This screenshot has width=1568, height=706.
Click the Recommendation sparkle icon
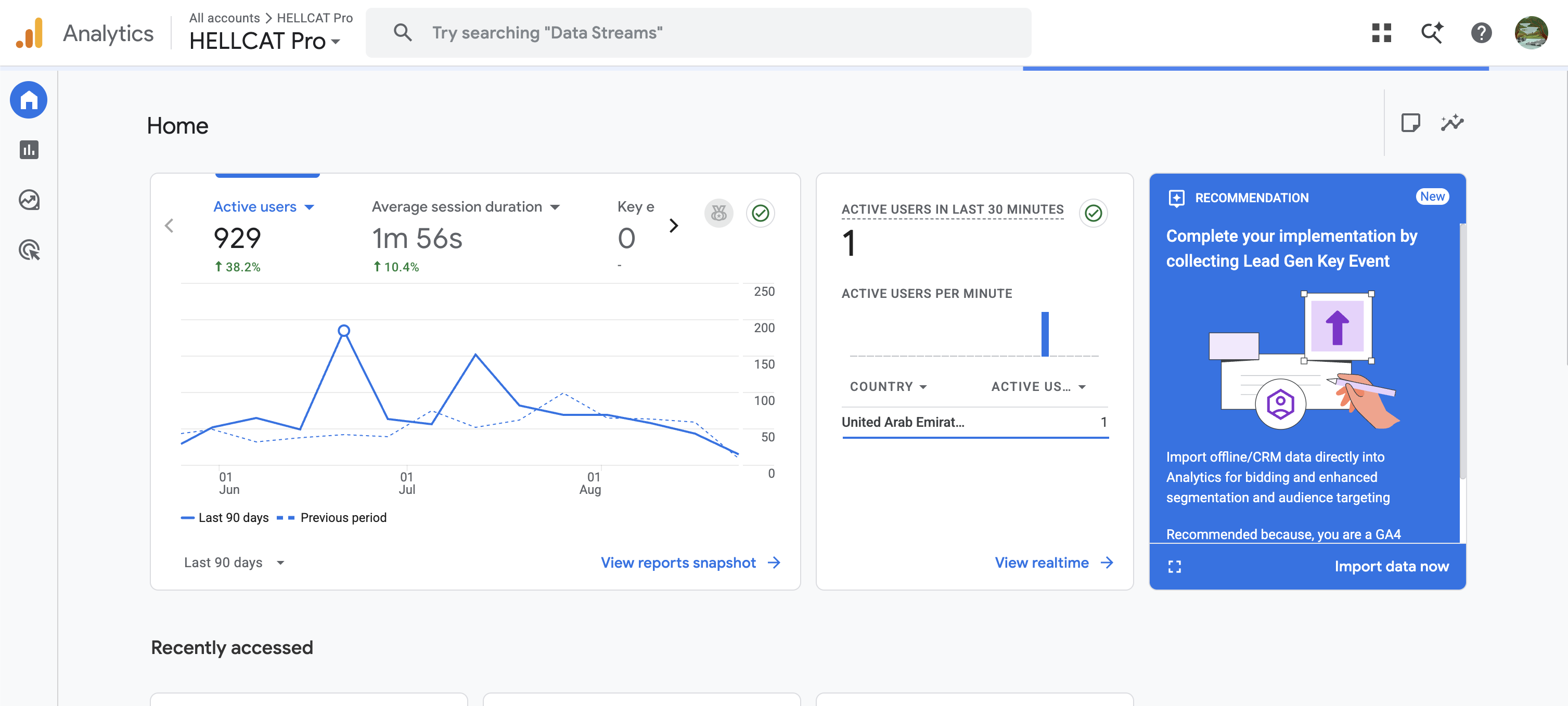pyautogui.click(x=1176, y=198)
